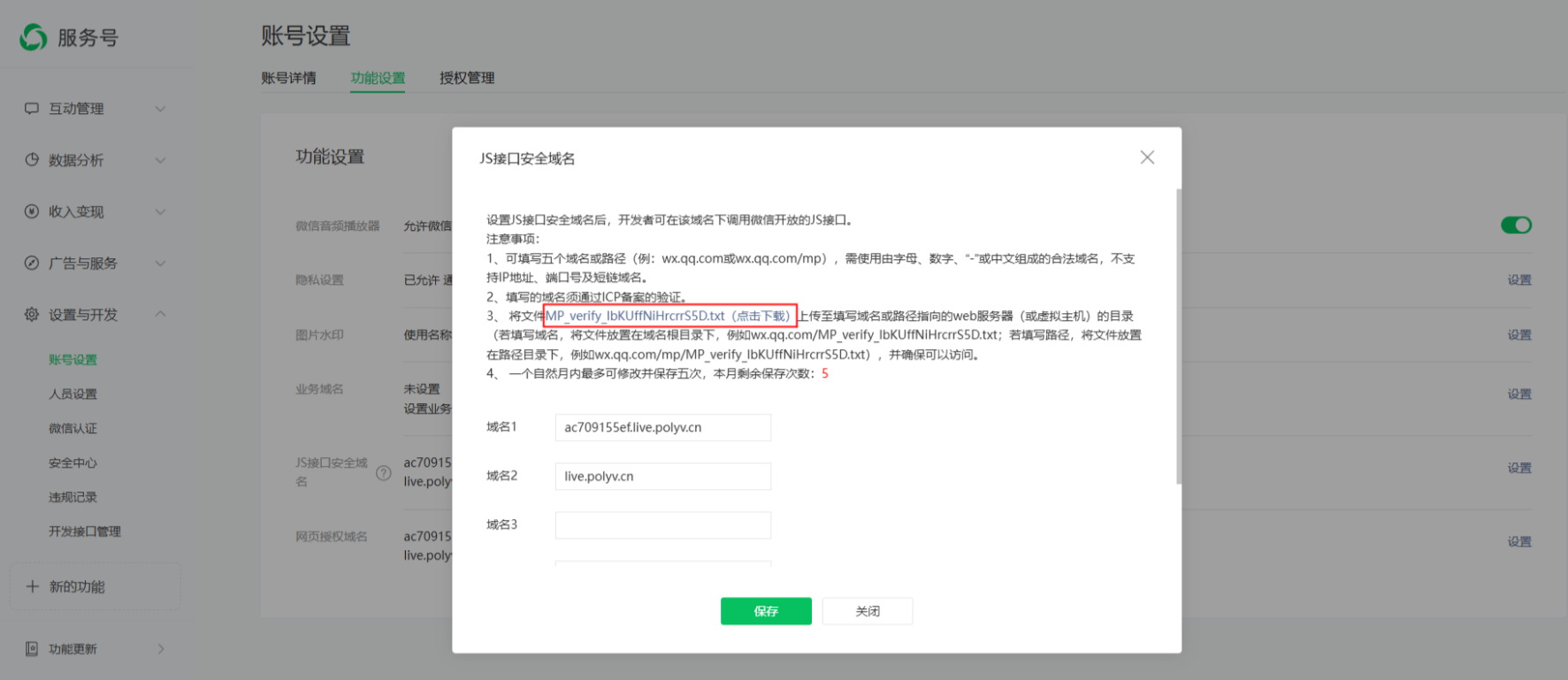Click the plus icon beside 新的功能
Viewport: 1568px width, 680px height.
coord(33,586)
